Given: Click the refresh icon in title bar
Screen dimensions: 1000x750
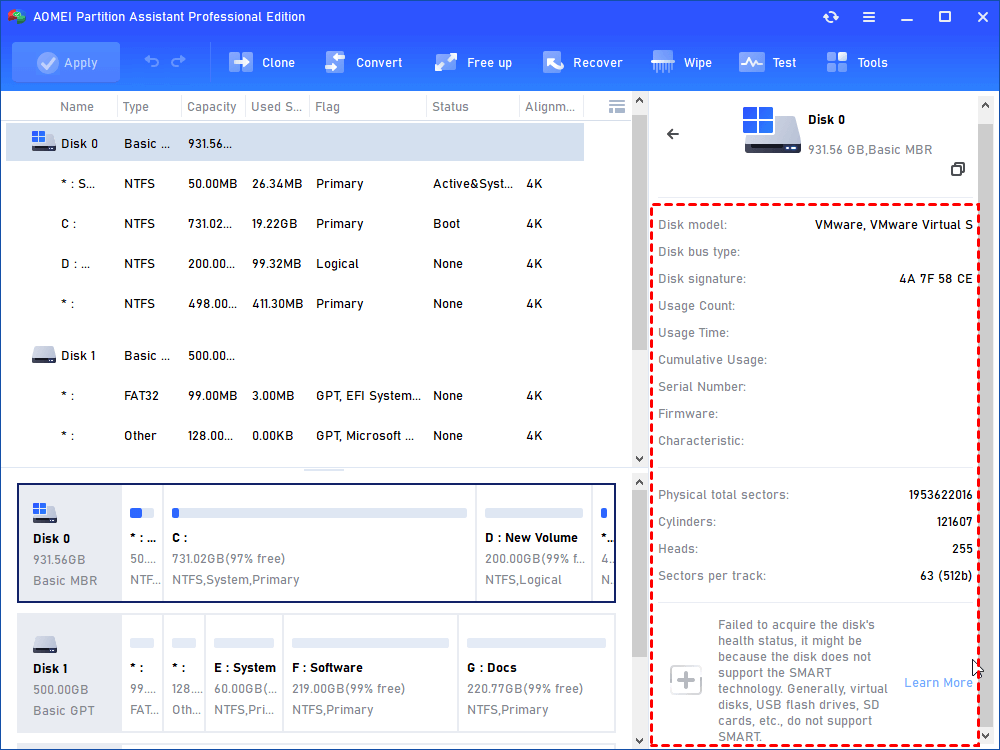Looking at the screenshot, I should [x=830, y=17].
